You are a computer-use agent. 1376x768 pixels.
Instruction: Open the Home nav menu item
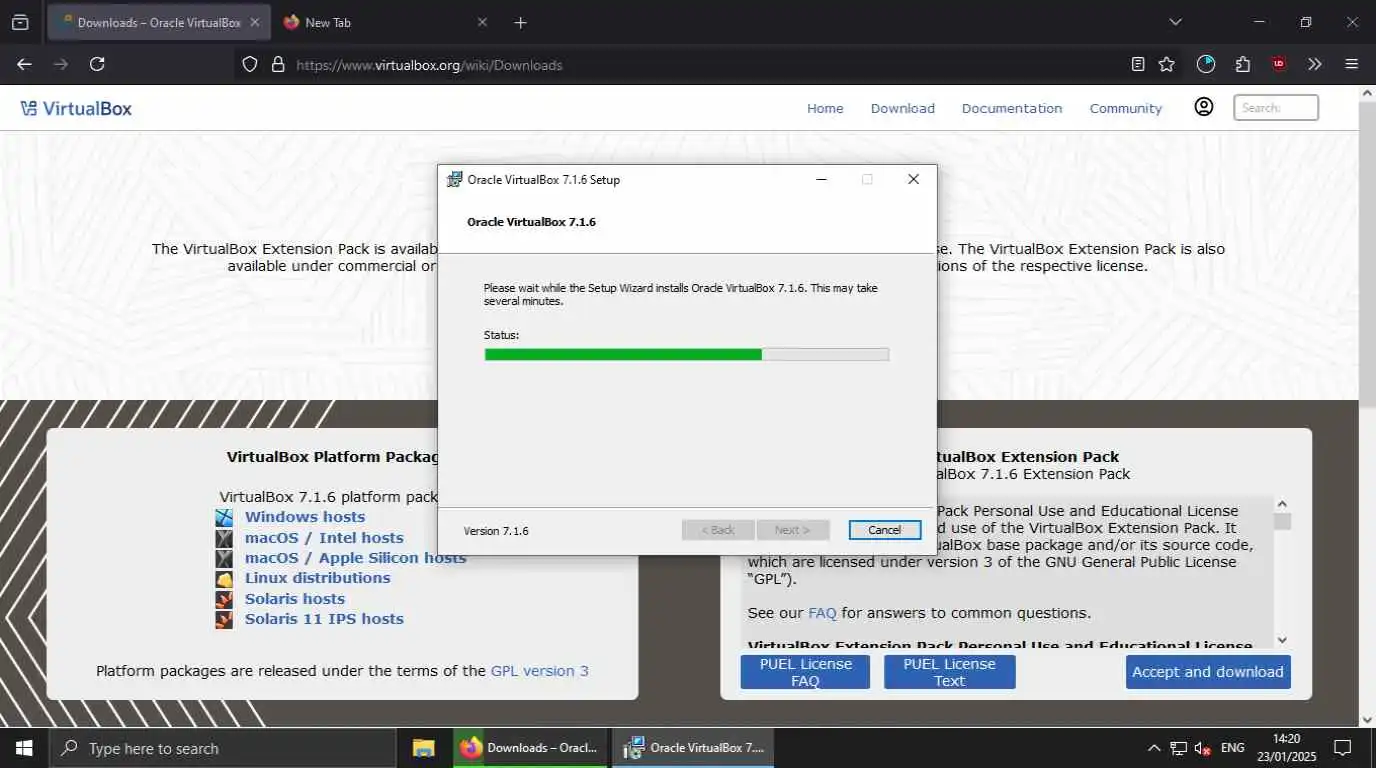(x=825, y=108)
